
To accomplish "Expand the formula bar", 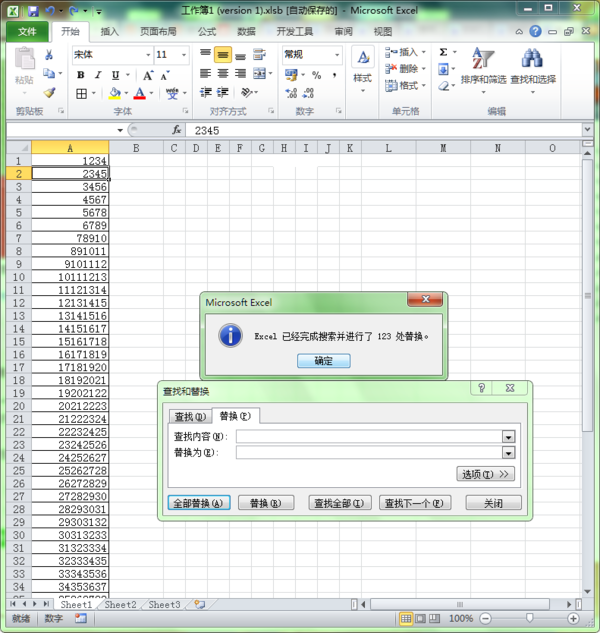I will click(x=587, y=130).
